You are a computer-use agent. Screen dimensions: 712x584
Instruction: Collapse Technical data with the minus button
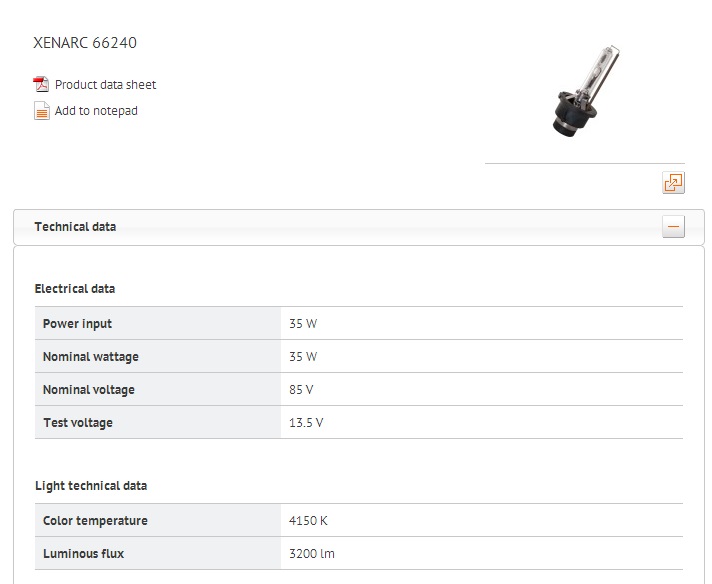coord(673,226)
